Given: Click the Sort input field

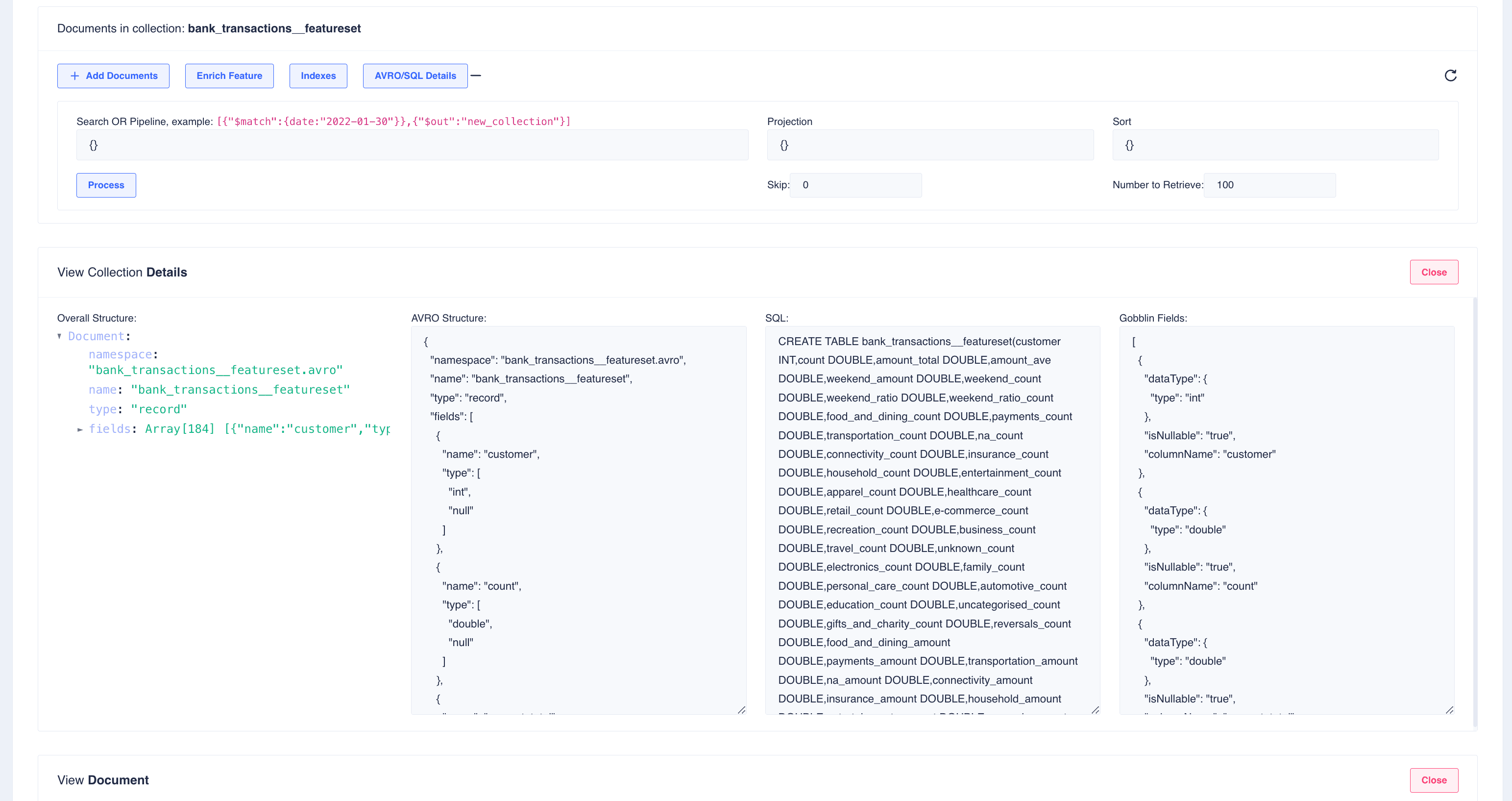Looking at the screenshot, I should tap(1275, 145).
